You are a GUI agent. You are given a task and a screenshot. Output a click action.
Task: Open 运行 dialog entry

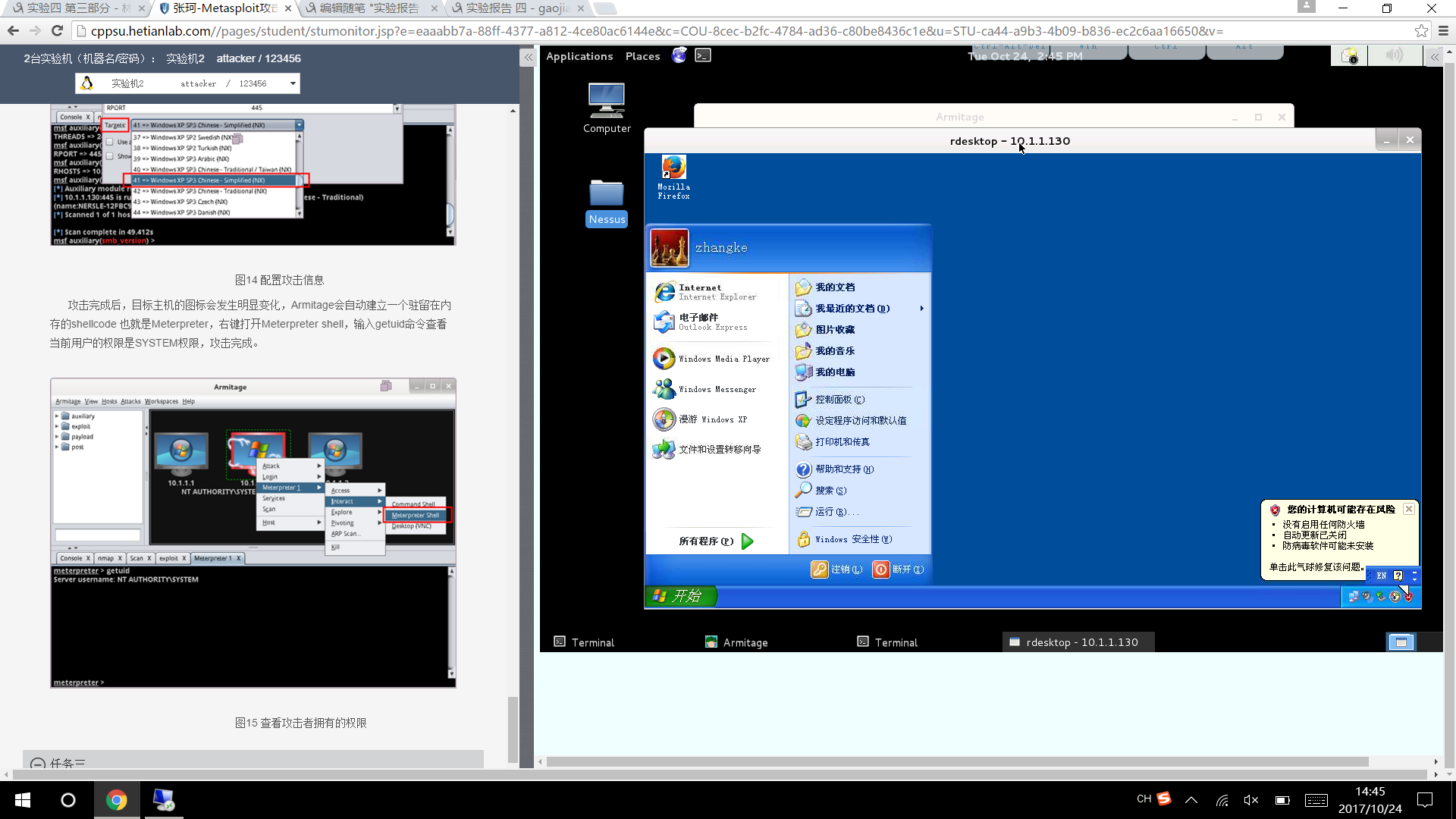point(827,512)
